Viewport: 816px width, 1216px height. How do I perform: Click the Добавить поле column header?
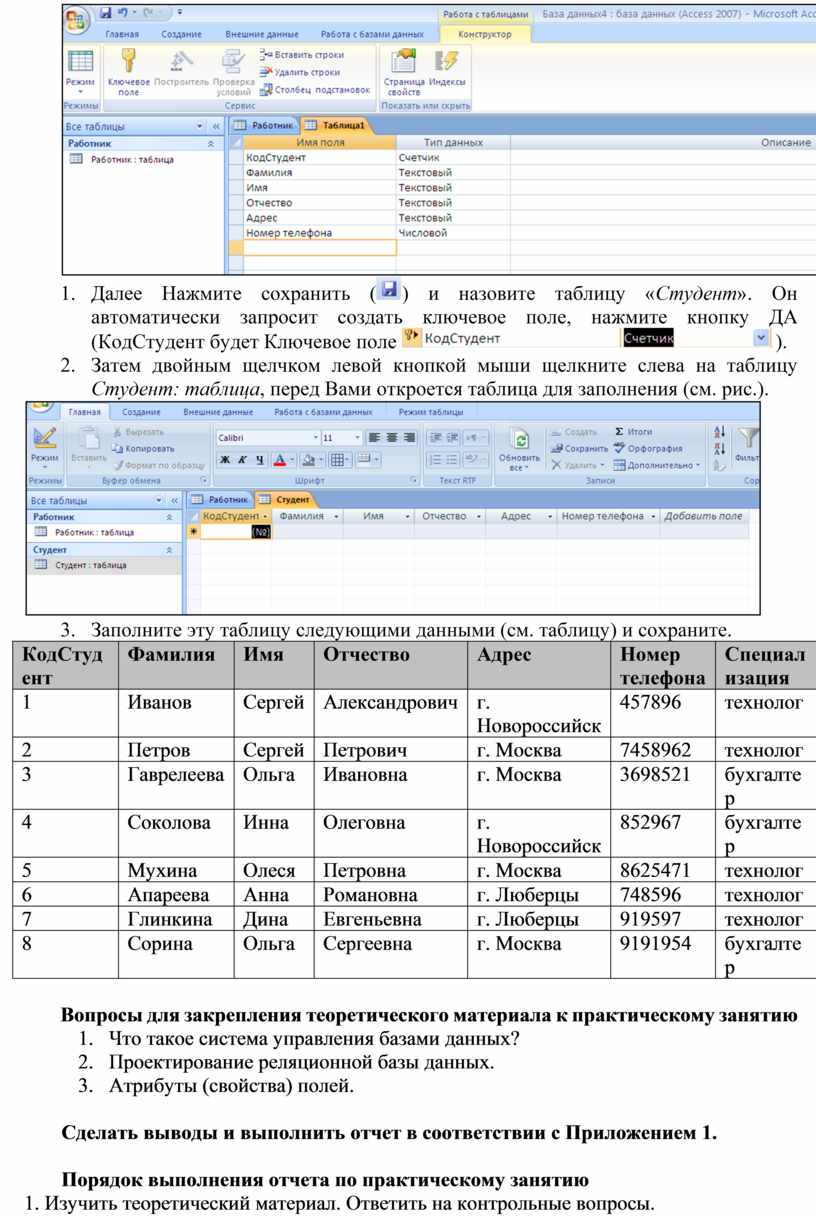(703, 516)
